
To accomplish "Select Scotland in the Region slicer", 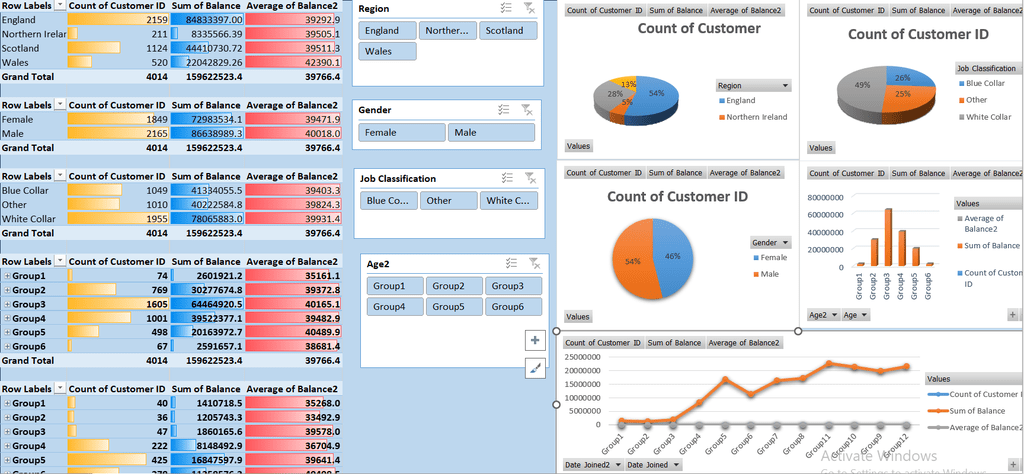I will pyautogui.click(x=504, y=31).
